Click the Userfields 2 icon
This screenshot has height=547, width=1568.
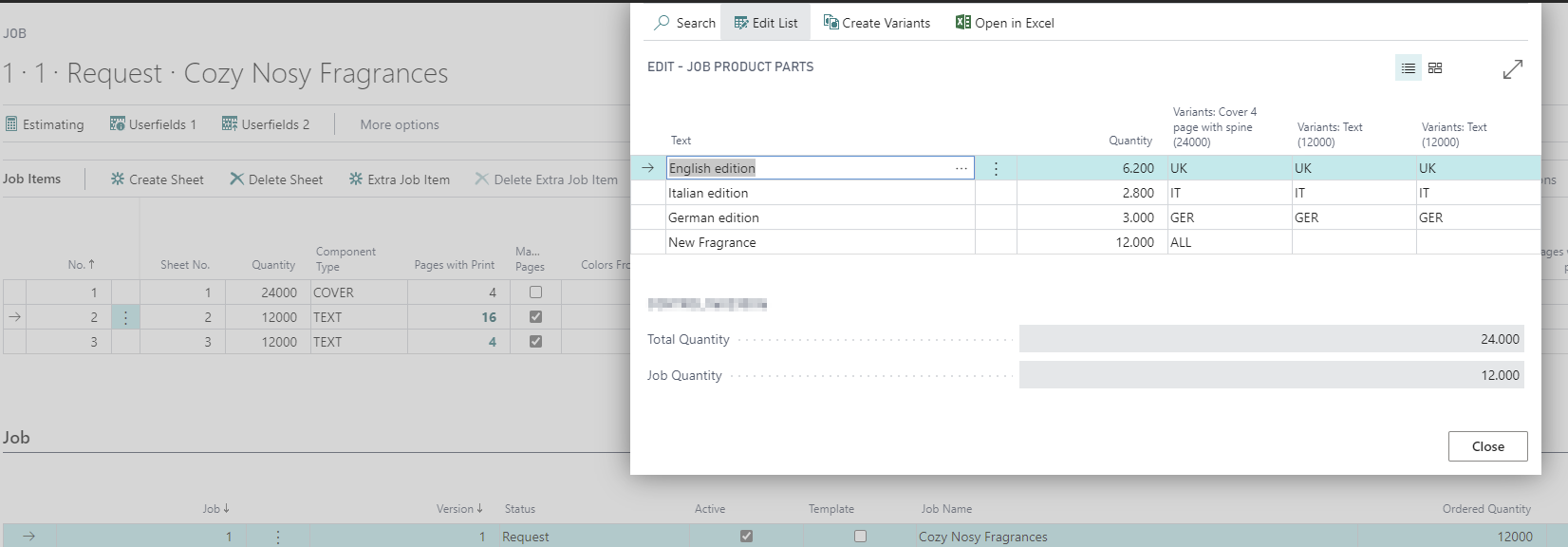tap(230, 123)
